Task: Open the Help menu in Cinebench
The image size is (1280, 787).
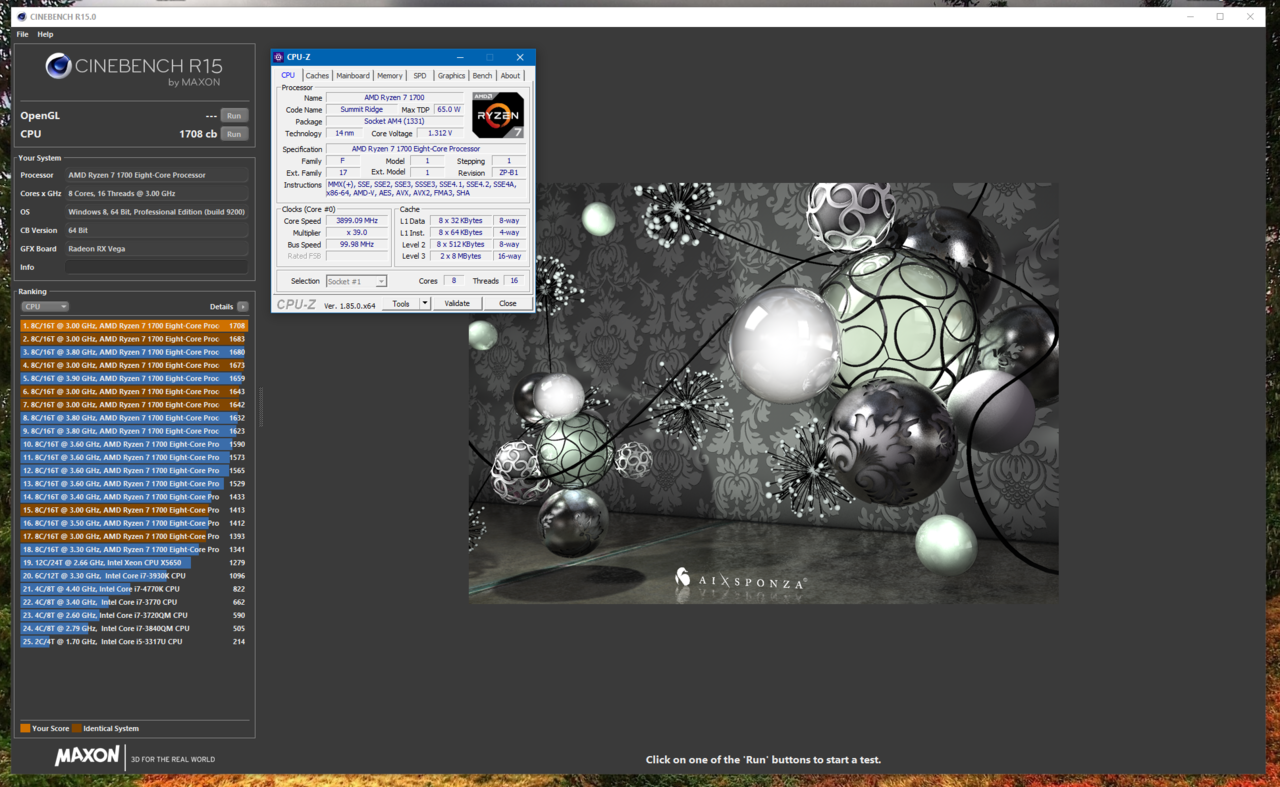Action: point(45,34)
